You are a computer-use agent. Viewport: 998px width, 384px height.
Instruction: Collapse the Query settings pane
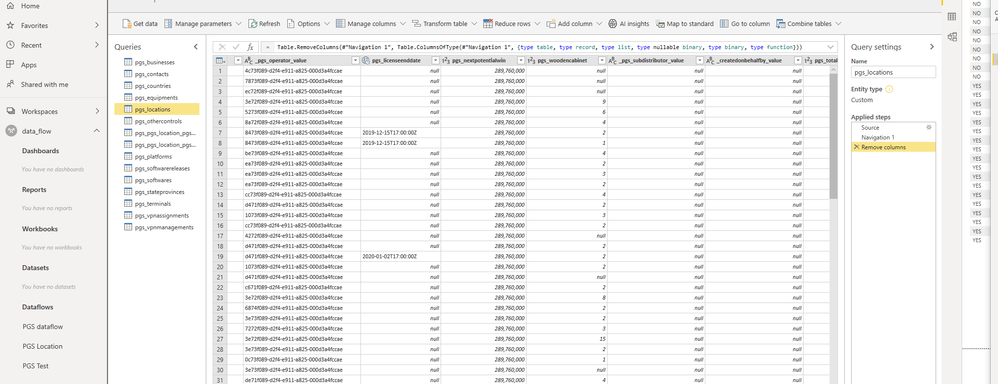click(932, 47)
